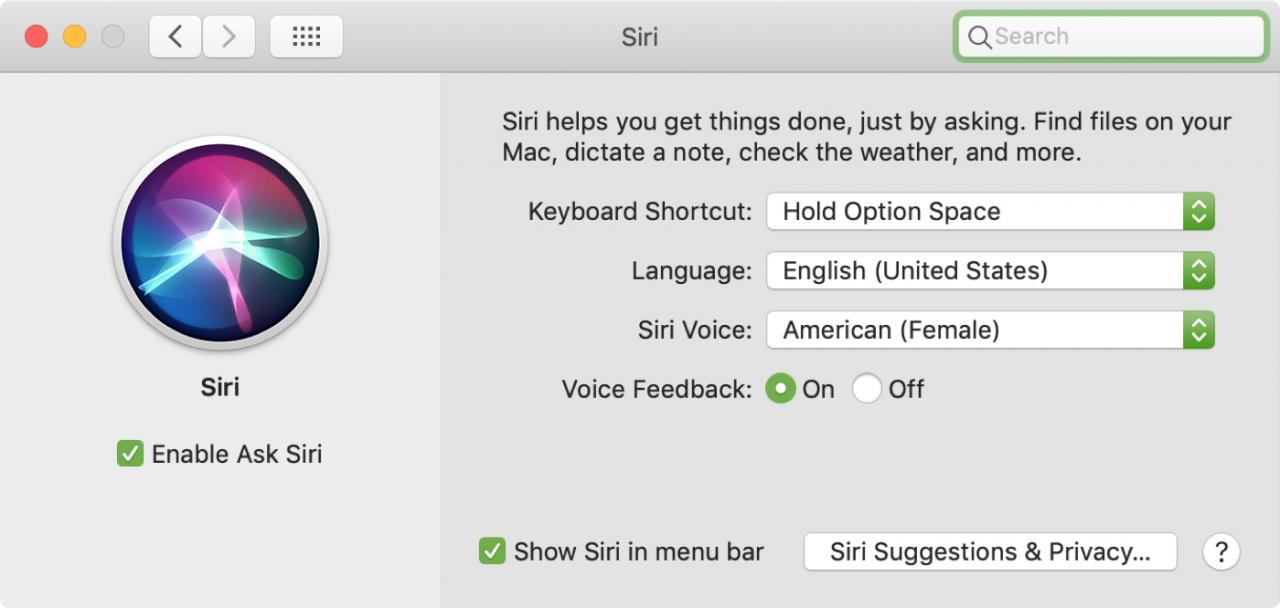Show all preferences via the grid icon

coord(306,37)
